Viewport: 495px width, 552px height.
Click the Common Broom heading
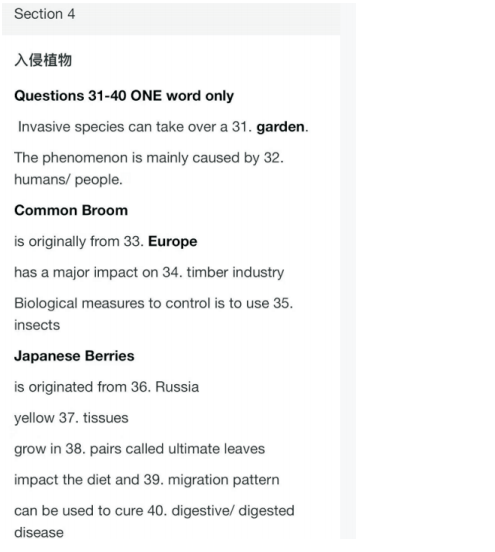pos(71,210)
